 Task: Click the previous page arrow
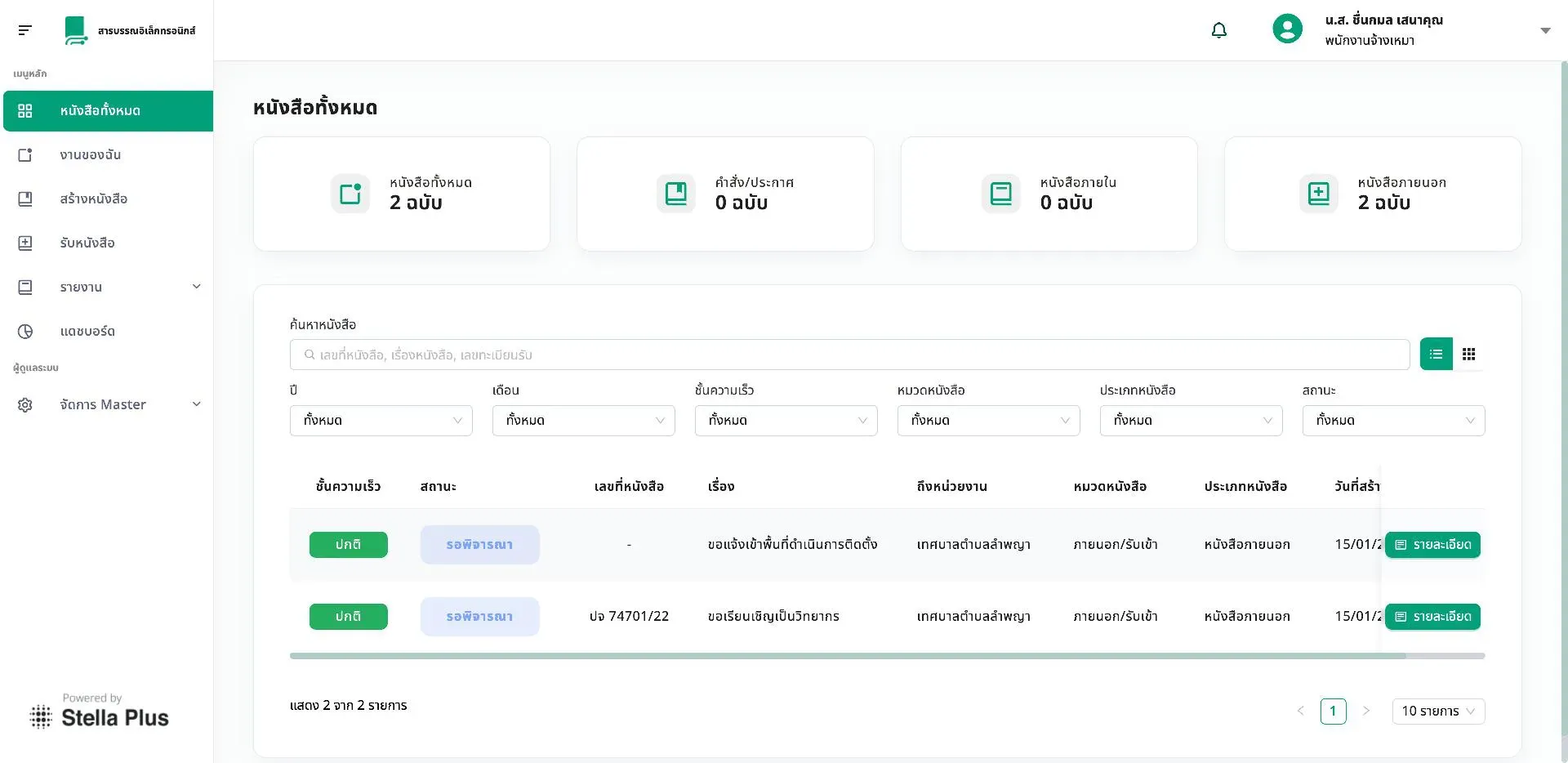point(1300,712)
